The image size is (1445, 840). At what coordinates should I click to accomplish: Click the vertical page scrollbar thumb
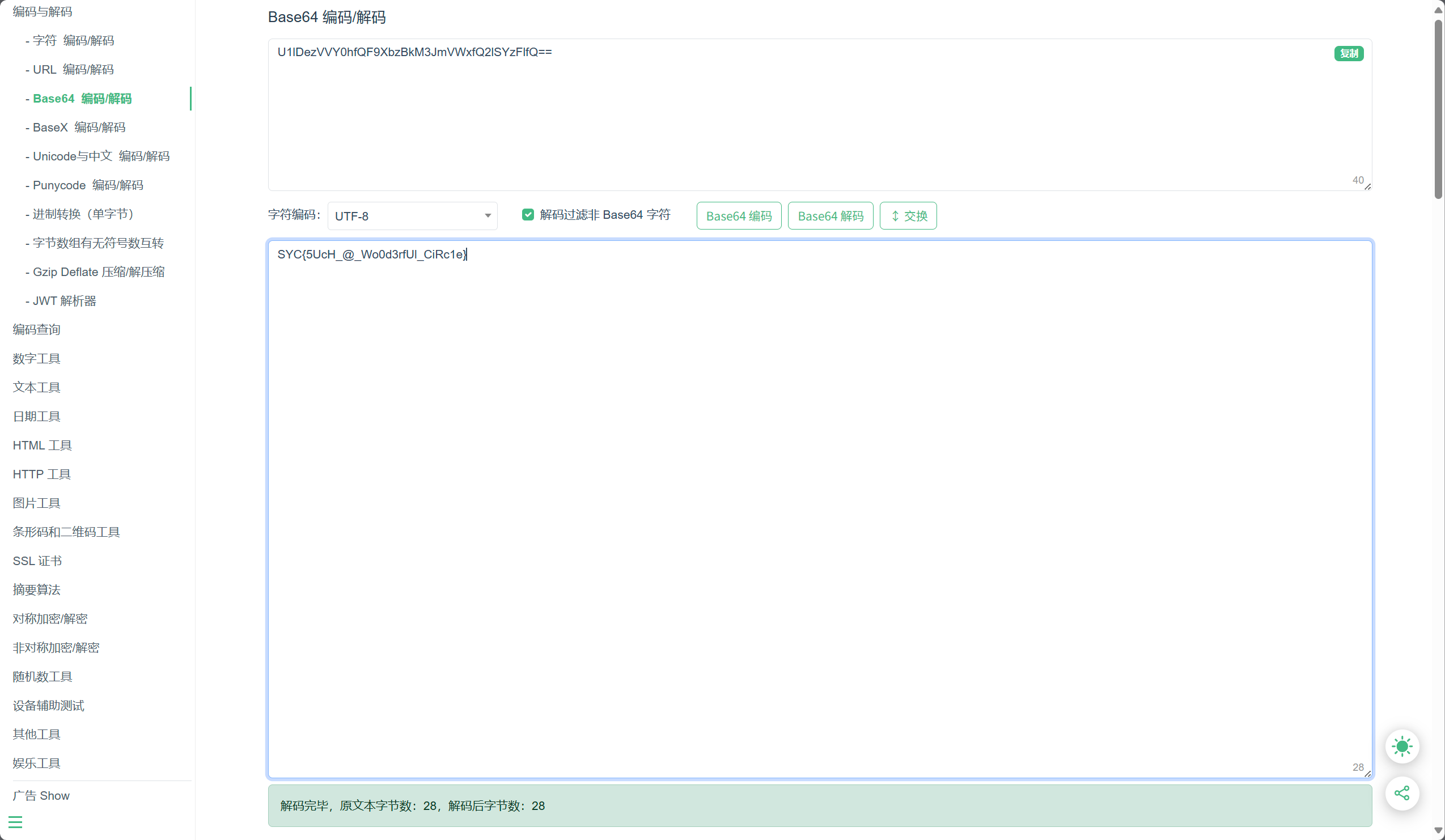[1438, 109]
